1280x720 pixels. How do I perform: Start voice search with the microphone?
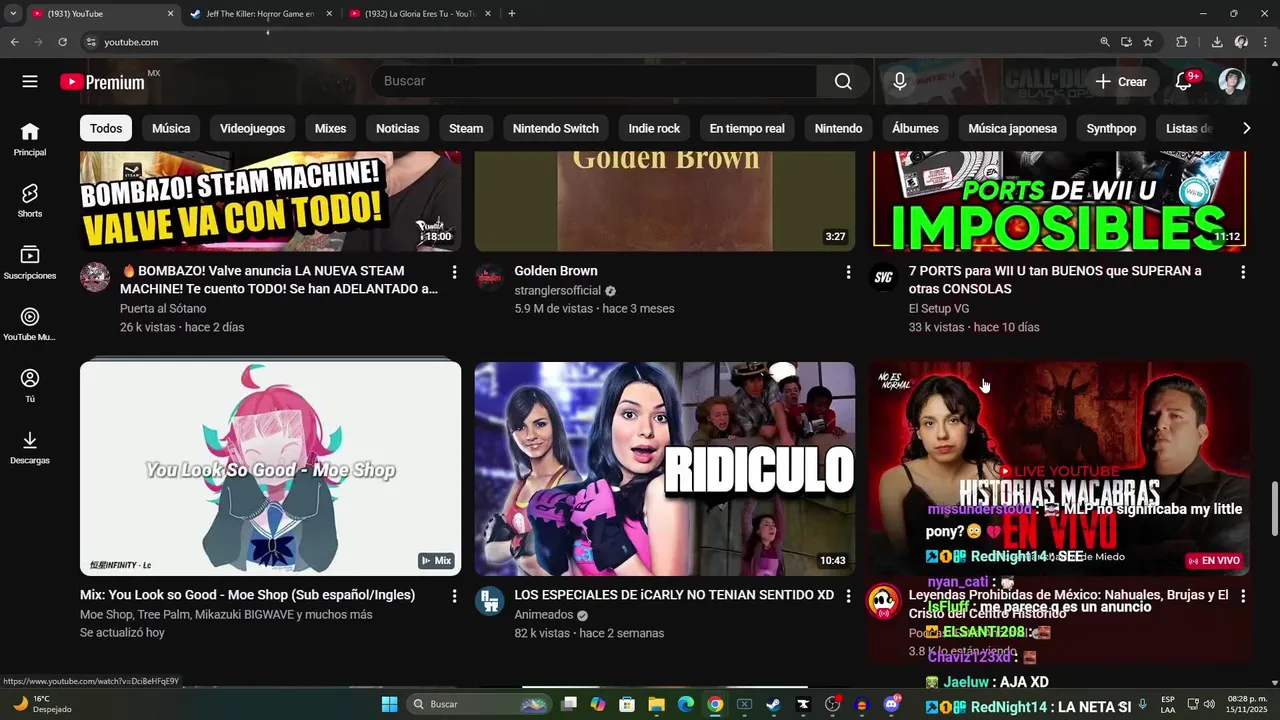(x=900, y=81)
